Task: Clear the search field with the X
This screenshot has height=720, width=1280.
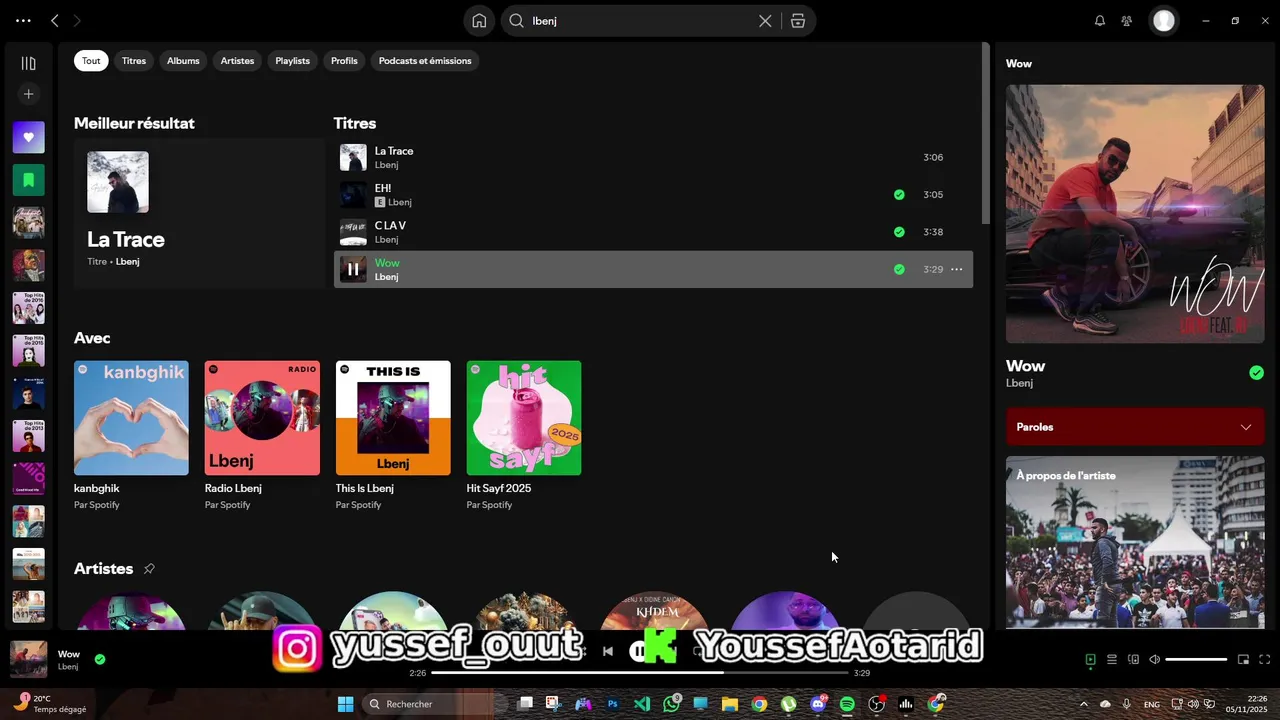Action: click(x=765, y=20)
